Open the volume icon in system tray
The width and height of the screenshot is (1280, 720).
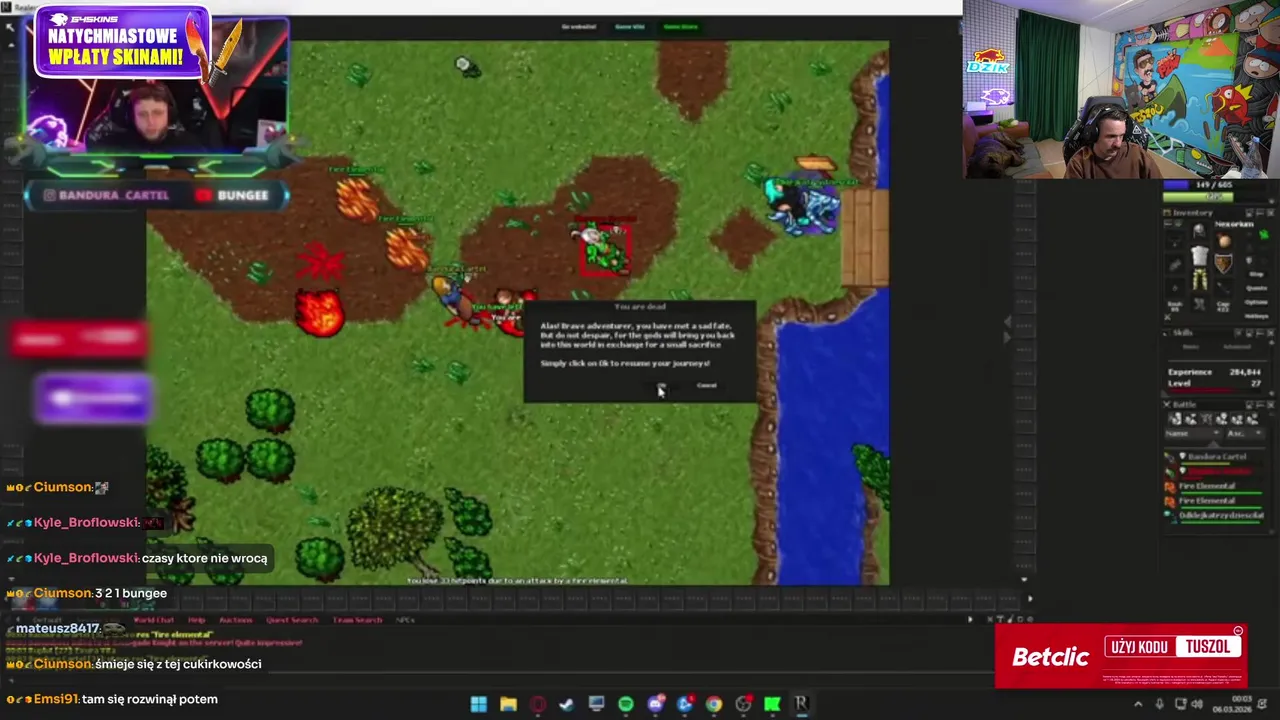(1196, 704)
